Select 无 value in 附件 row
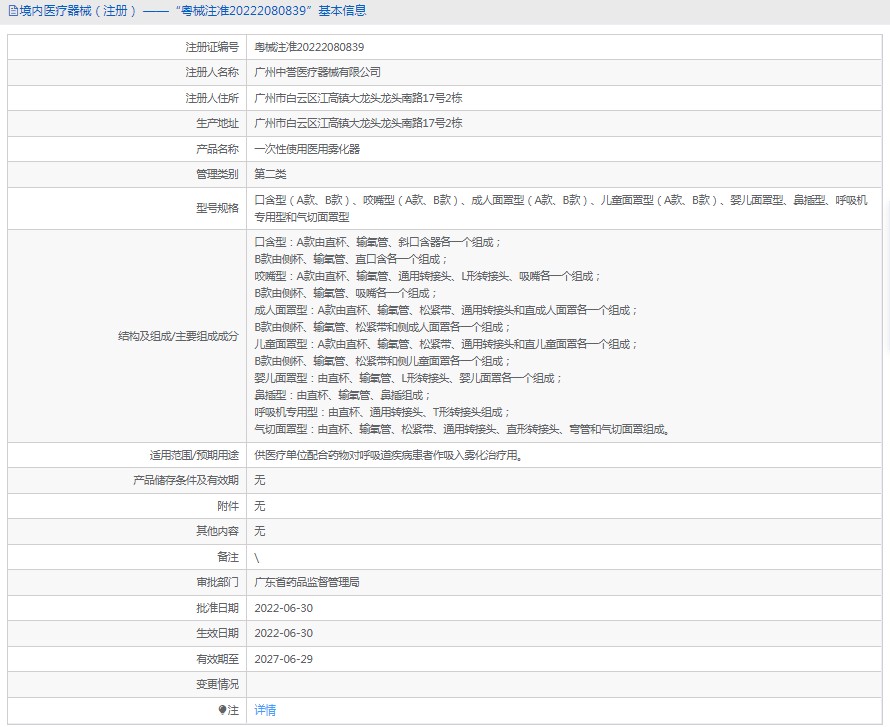890x727 pixels. tap(259, 506)
